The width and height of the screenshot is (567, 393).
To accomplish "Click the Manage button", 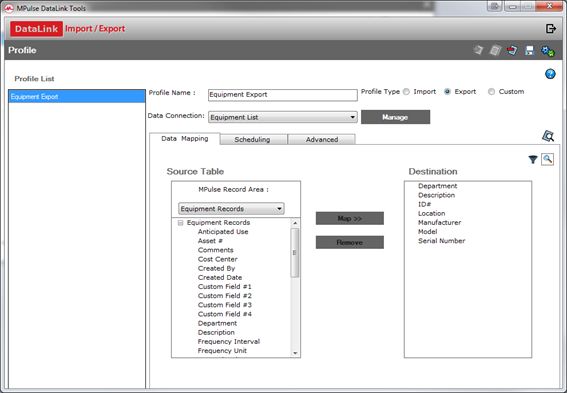I will [x=395, y=117].
